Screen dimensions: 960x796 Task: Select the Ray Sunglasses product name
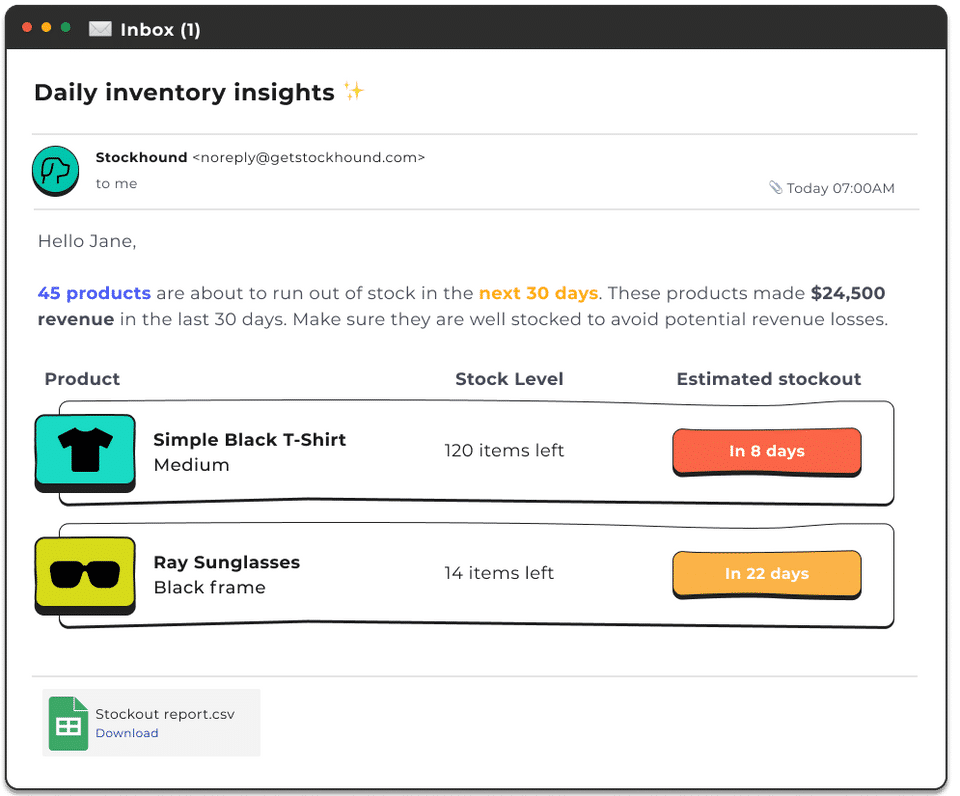226,562
